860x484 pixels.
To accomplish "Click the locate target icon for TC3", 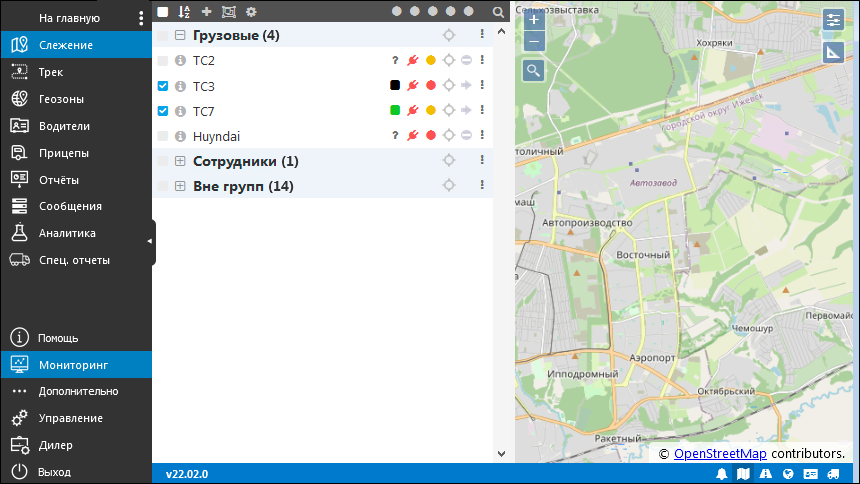I will 449,86.
